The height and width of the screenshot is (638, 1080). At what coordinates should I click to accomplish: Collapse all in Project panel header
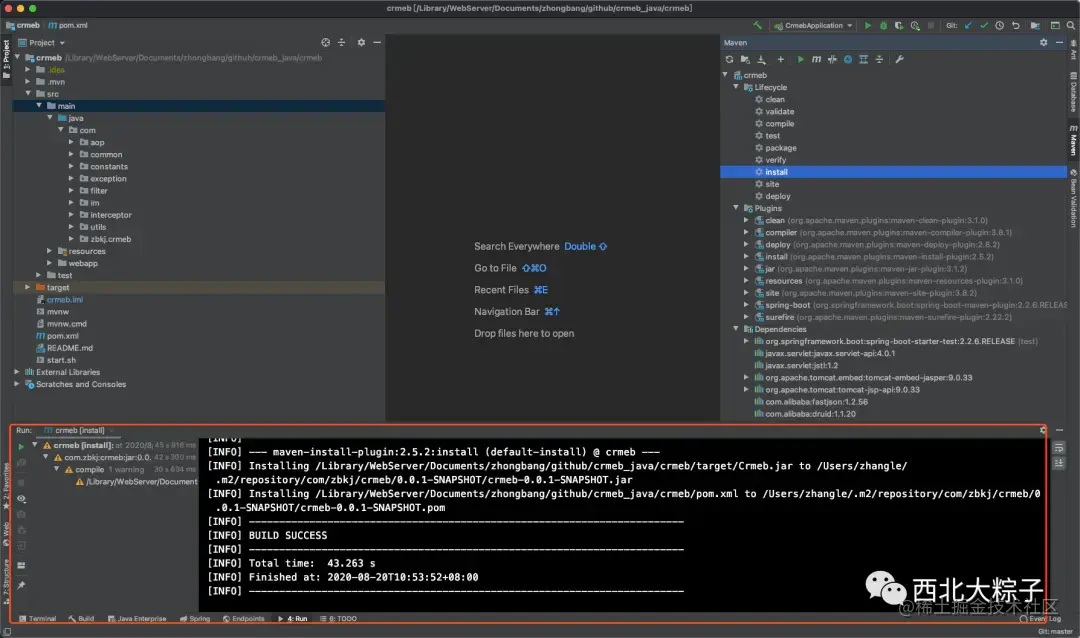click(x=342, y=43)
